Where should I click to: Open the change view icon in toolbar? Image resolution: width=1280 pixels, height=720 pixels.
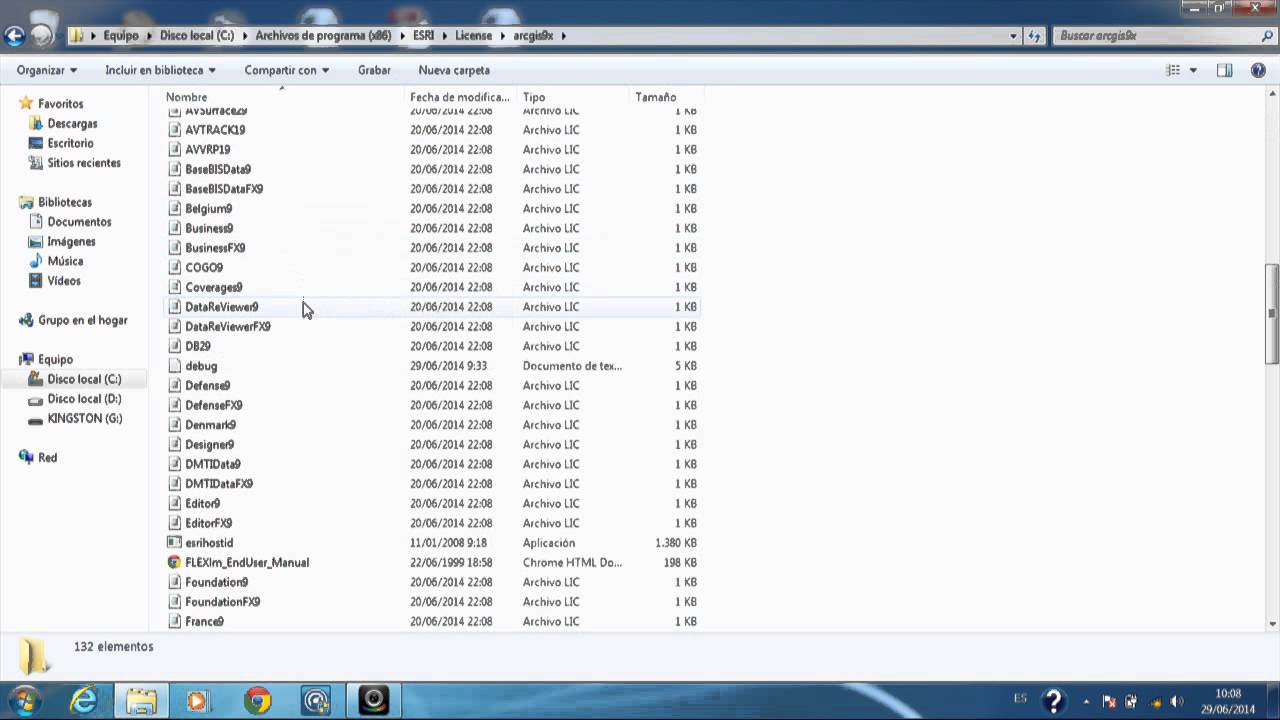pos(1174,70)
